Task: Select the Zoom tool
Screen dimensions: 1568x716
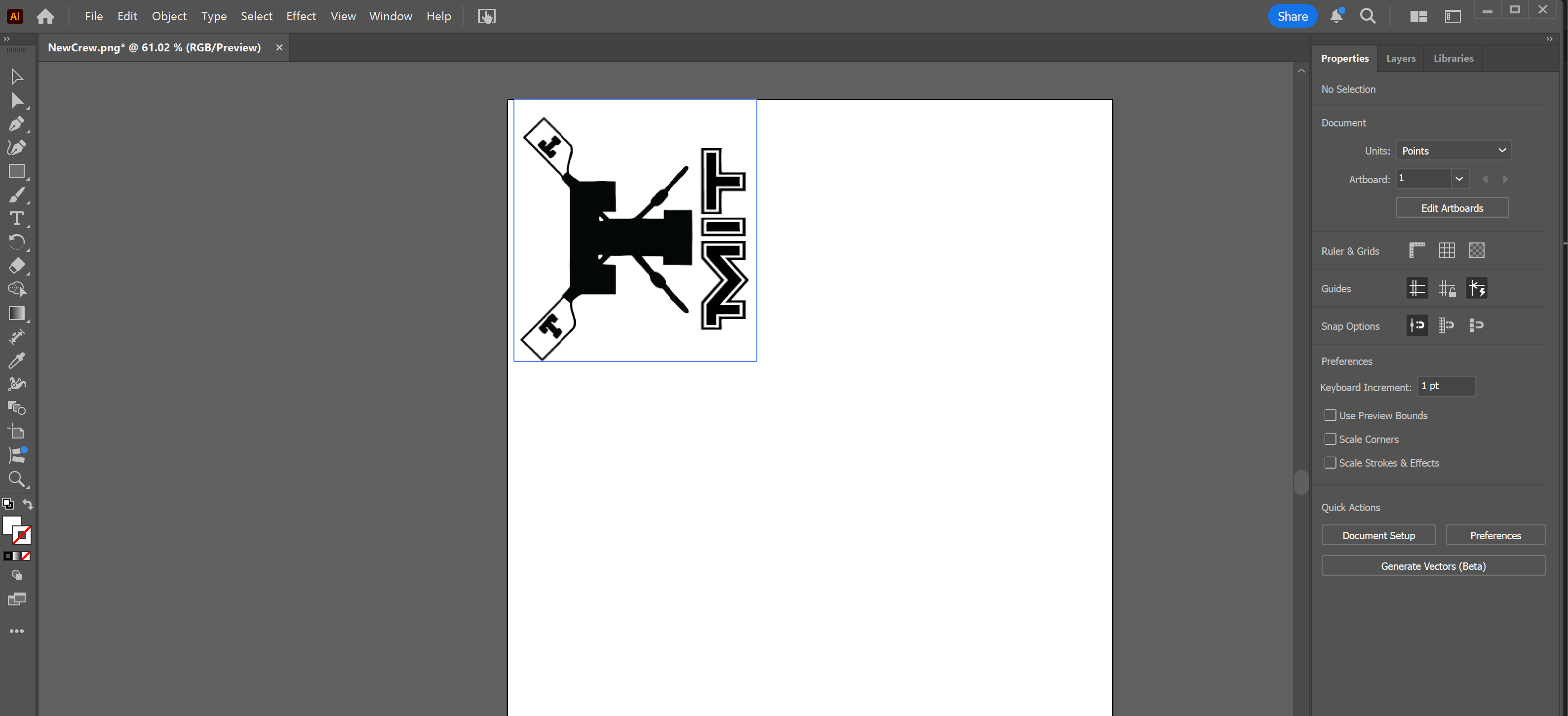Action: coord(16,479)
